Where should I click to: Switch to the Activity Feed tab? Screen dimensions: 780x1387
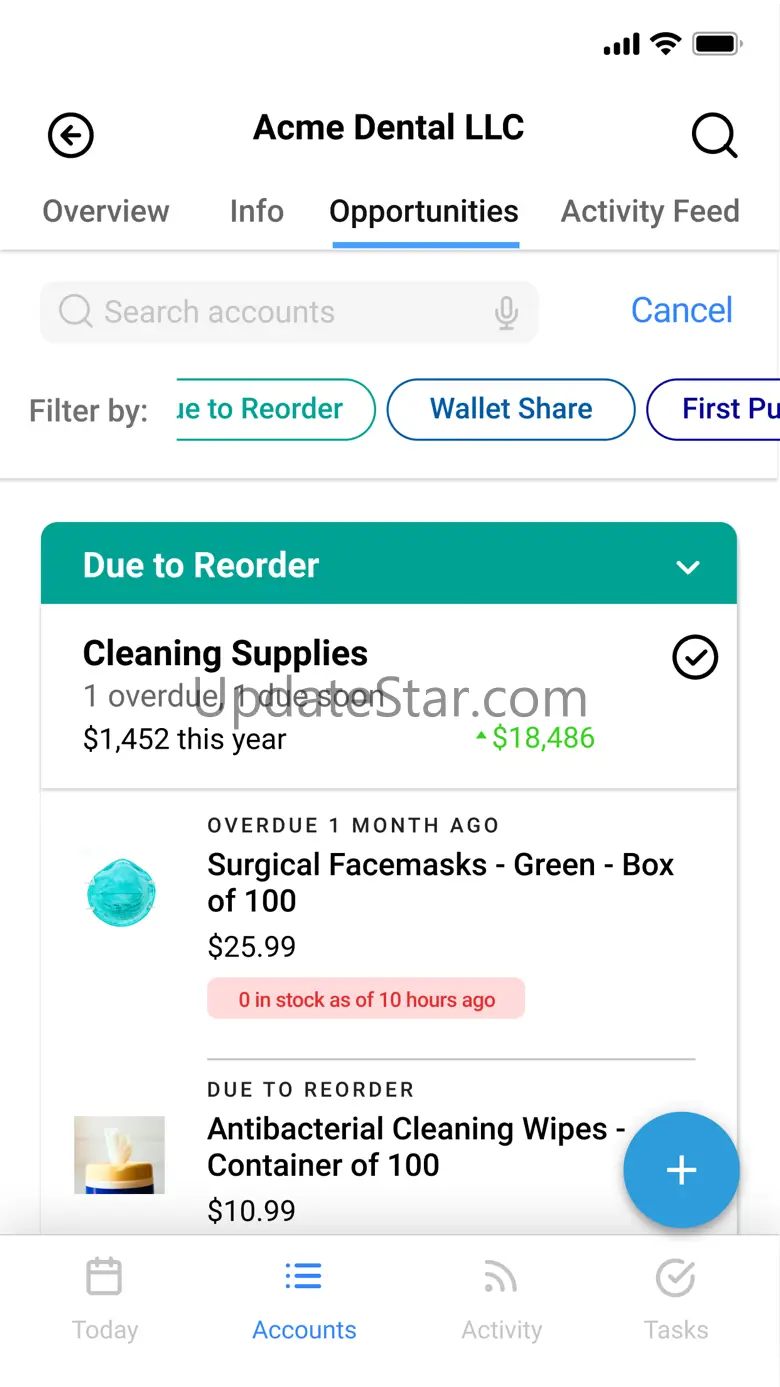(650, 212)
